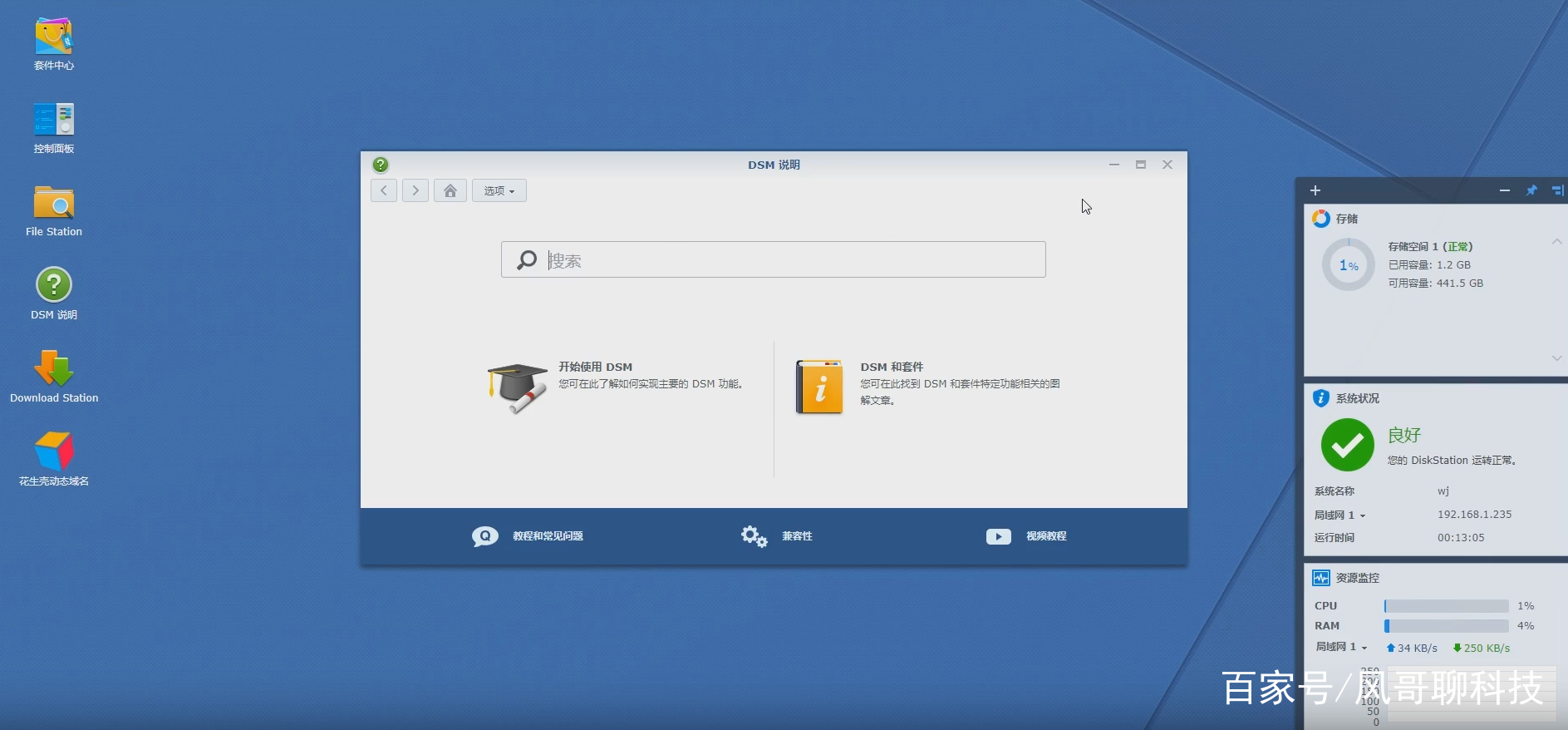Open the graduation cap 开始使用 DSM icon
The image size is (1568, 730).
517,387
